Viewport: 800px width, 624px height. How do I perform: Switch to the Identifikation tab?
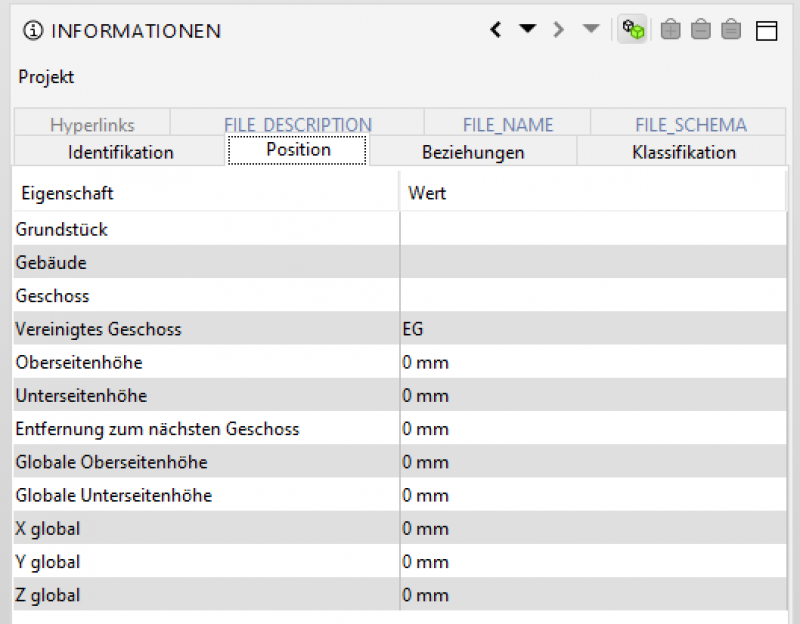pyautogui.click(x=120, y=152)
